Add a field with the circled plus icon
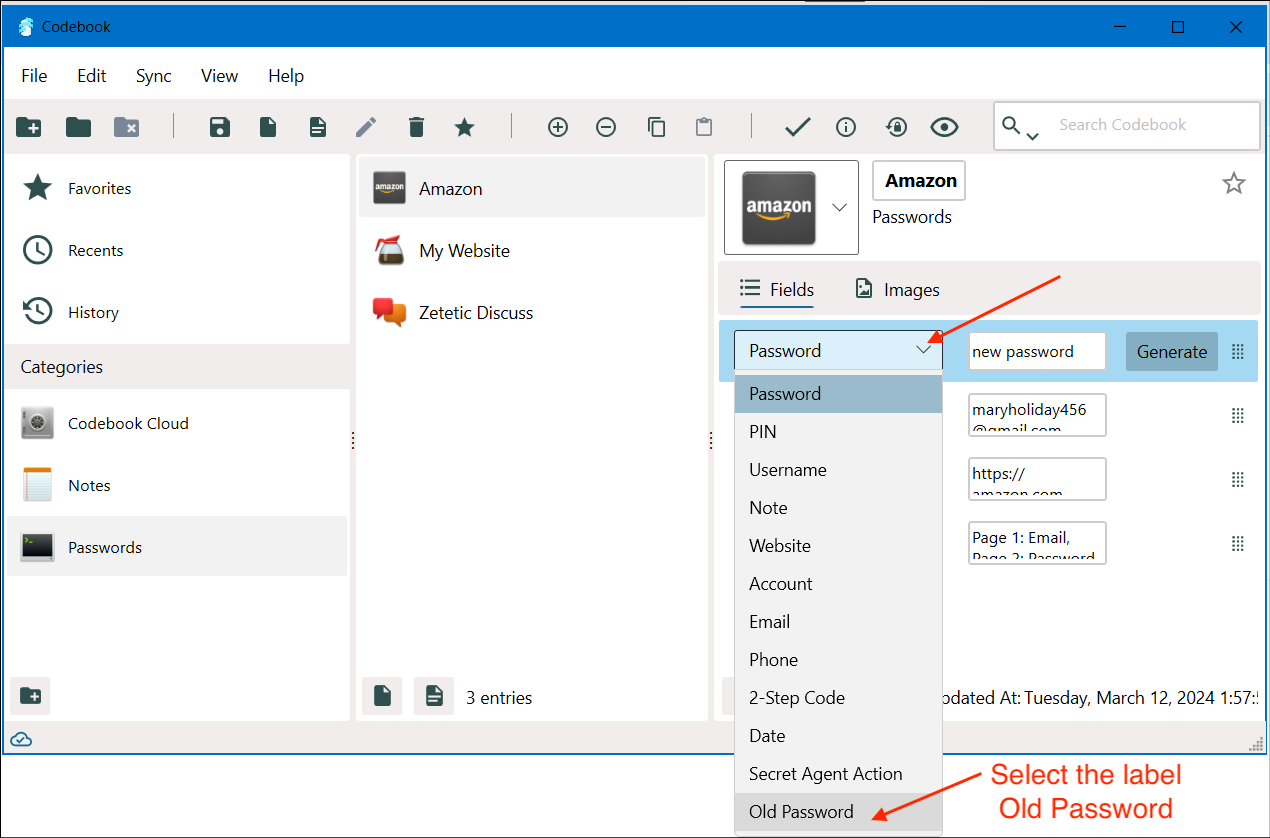1270x838 pixels. [x=558, y=127]
